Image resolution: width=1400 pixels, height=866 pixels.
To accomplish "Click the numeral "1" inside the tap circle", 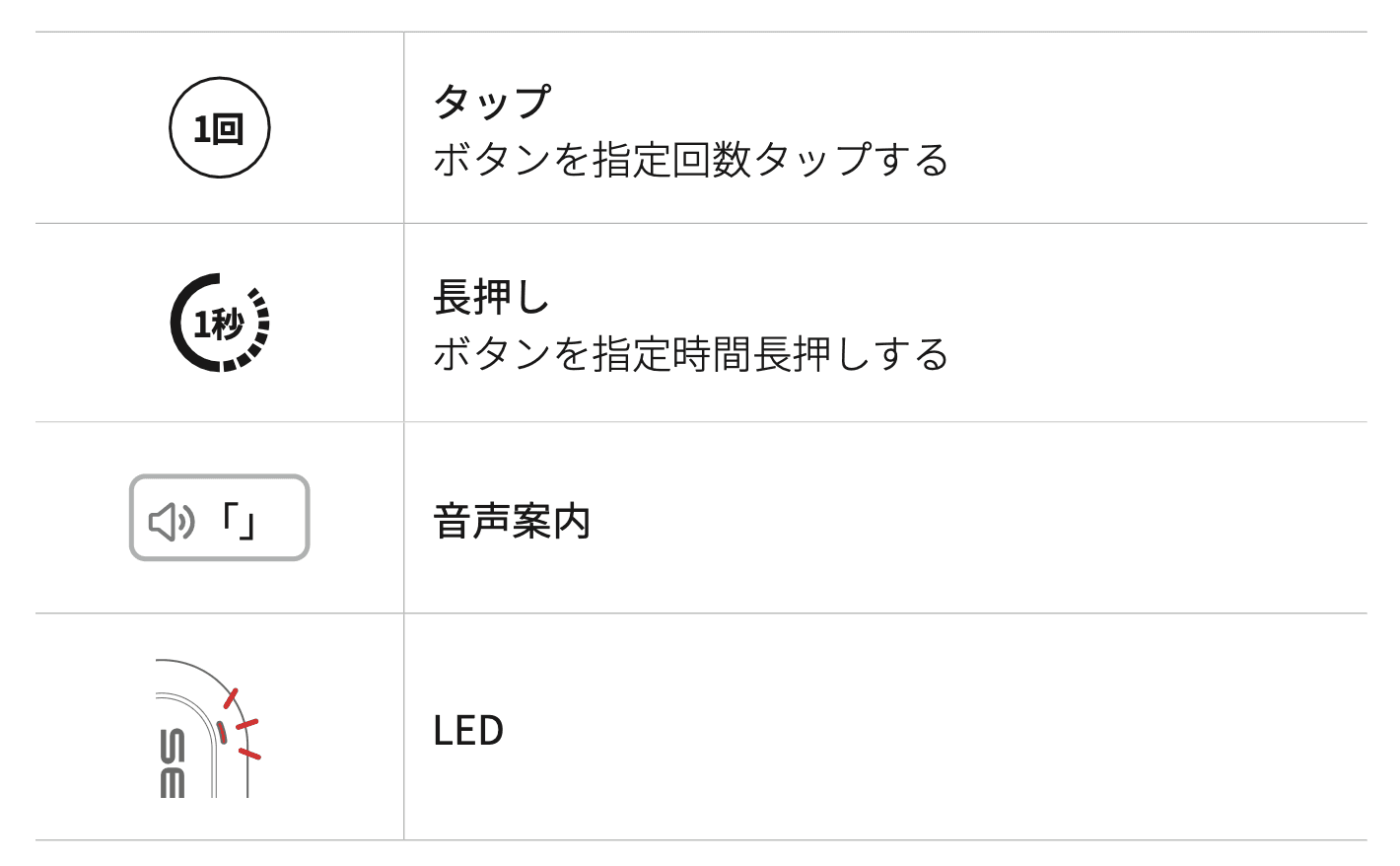I will coord(202,129).
